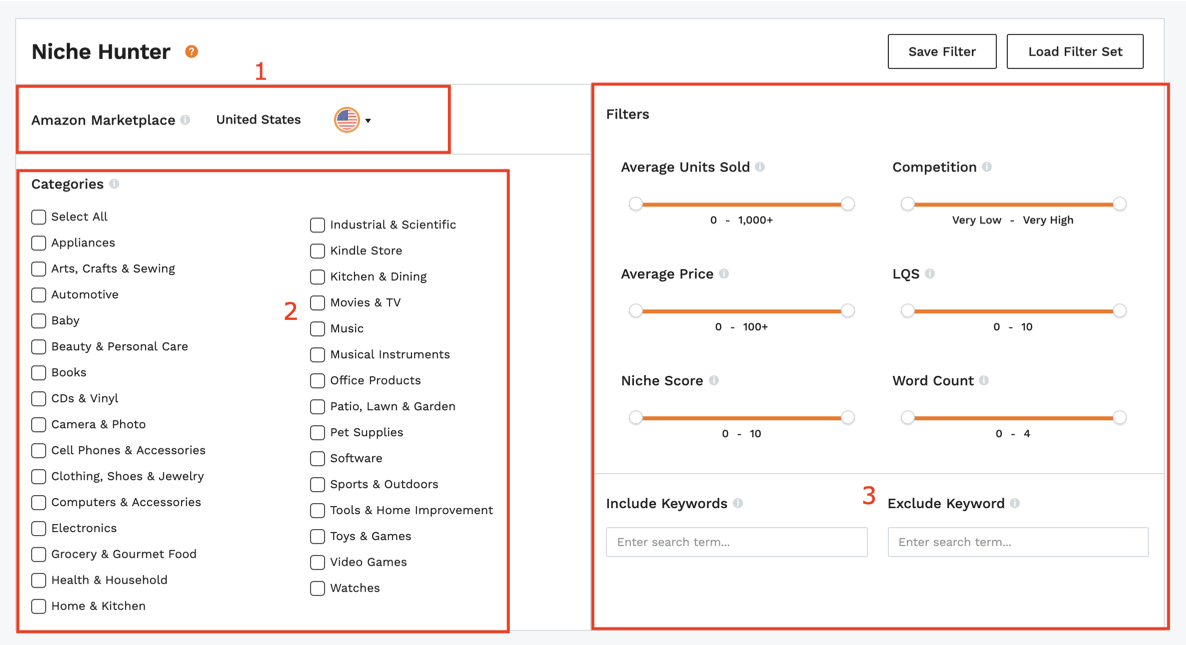Tick the Music checkbox

tap(318, 328)
